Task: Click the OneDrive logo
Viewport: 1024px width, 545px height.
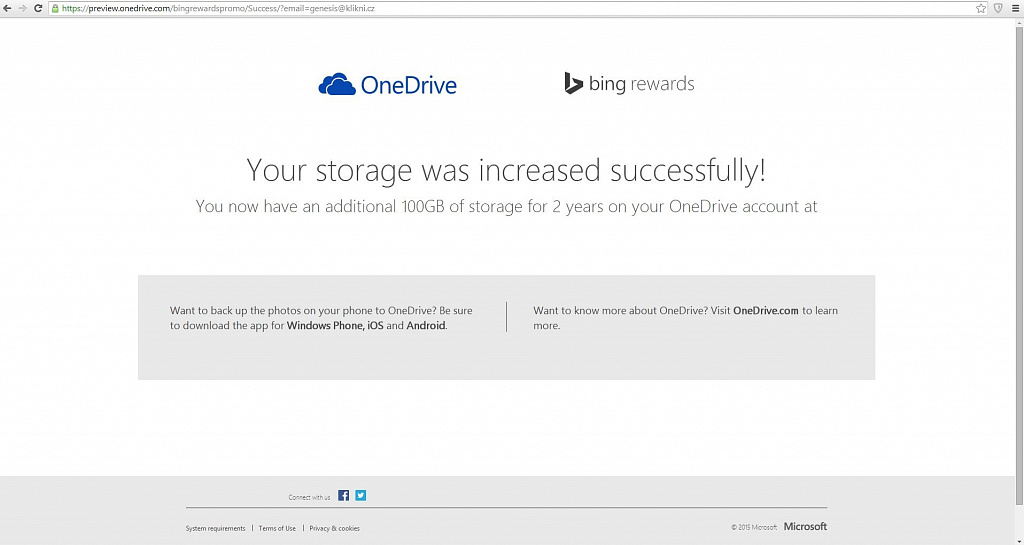Action: coord(387,84)
